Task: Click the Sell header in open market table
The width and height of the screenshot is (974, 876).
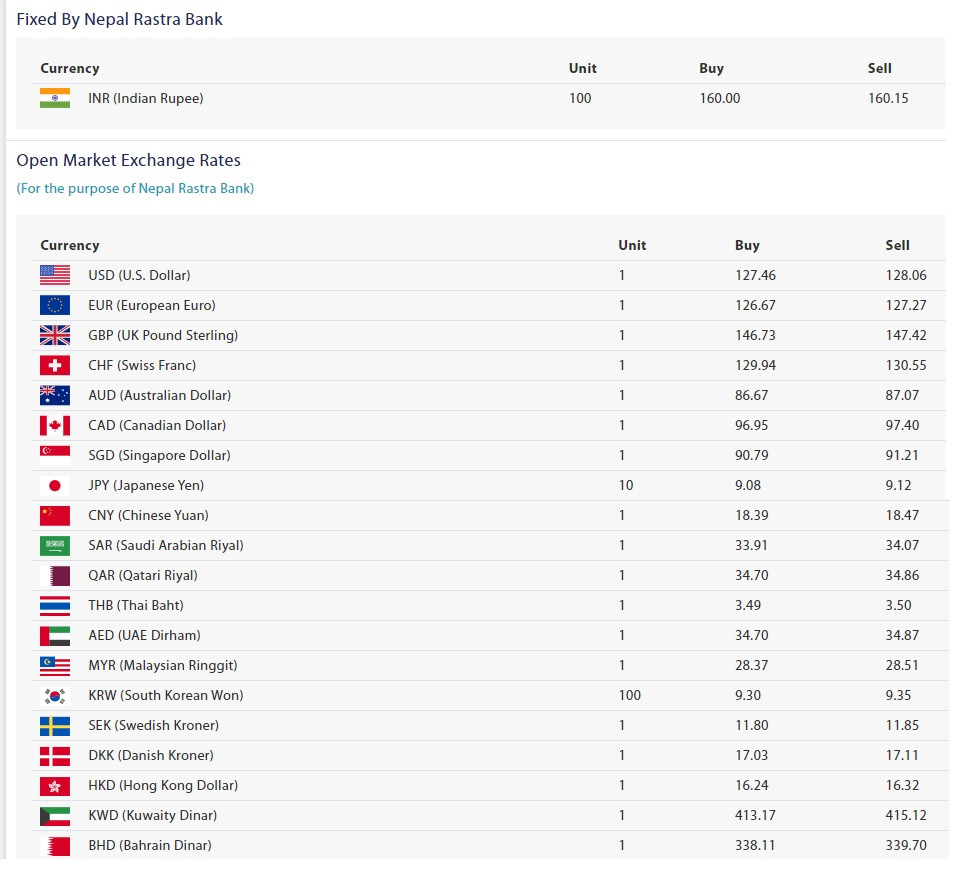Action: pos(898,245)
